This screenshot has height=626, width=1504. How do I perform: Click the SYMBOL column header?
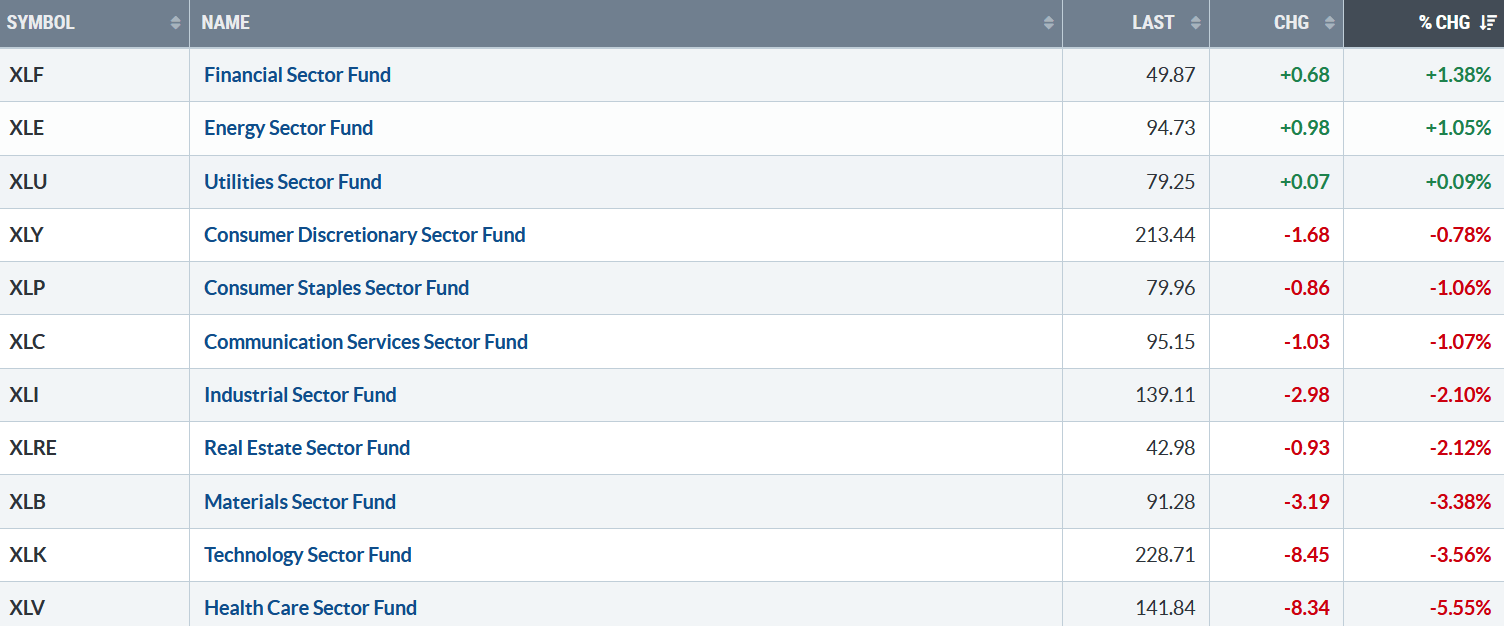(x=95, y=23)
